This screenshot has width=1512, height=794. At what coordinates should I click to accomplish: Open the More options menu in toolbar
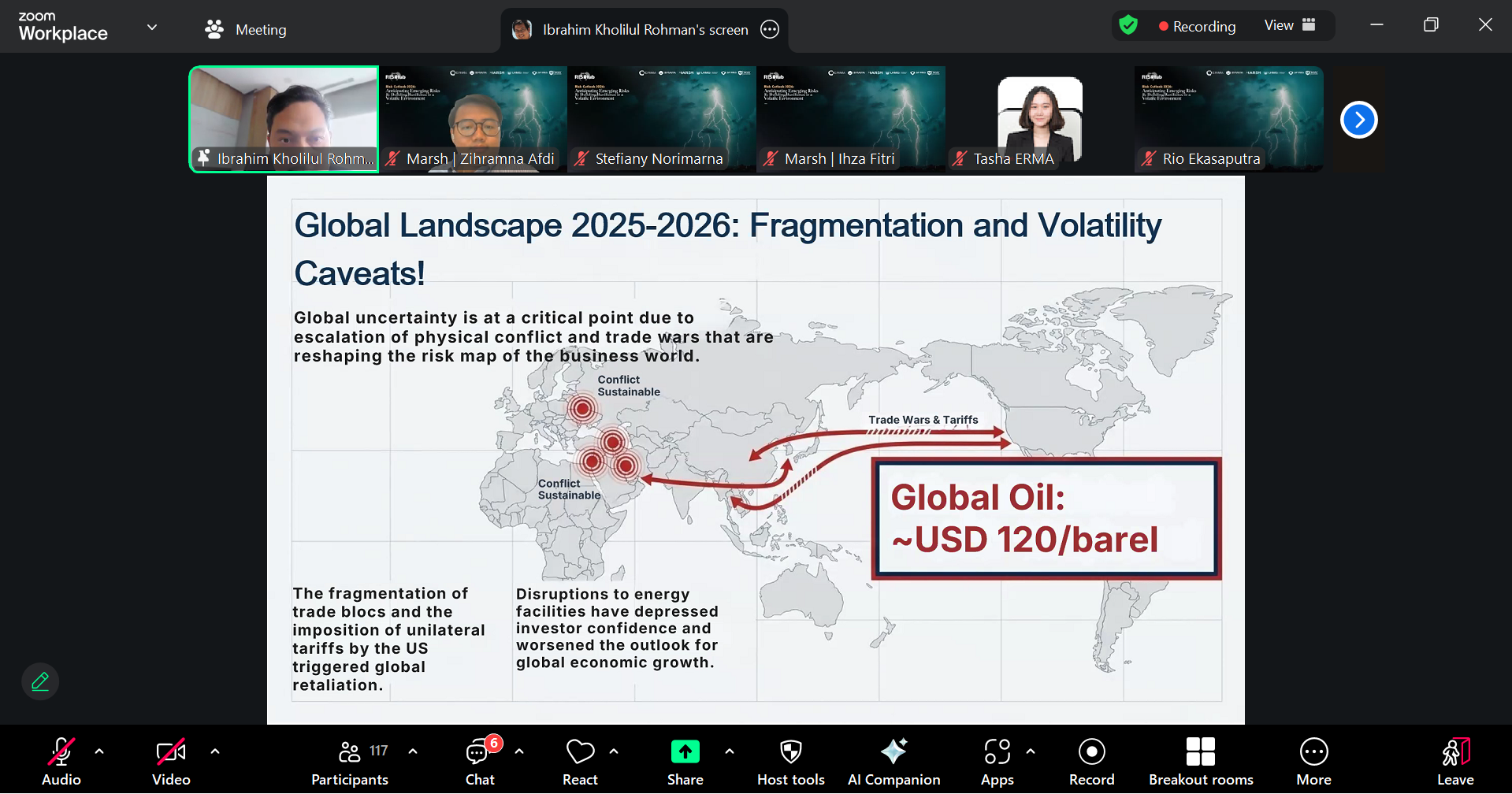(x=1313, y=761)
